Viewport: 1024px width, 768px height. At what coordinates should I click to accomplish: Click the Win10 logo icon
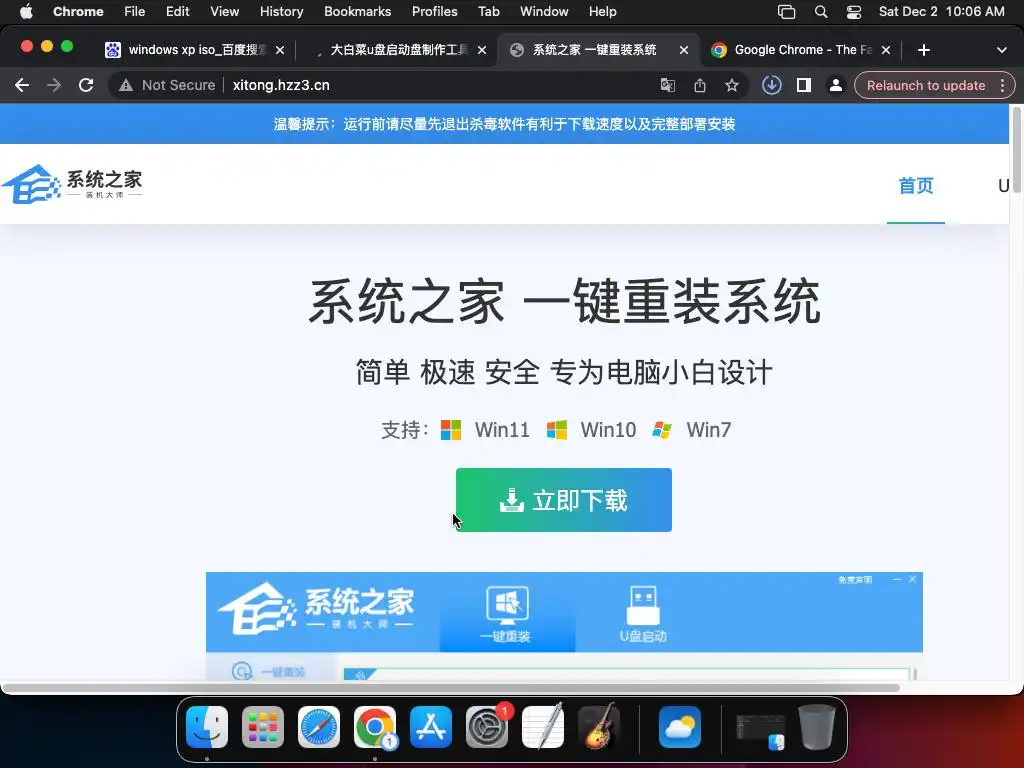pos(556,430)
